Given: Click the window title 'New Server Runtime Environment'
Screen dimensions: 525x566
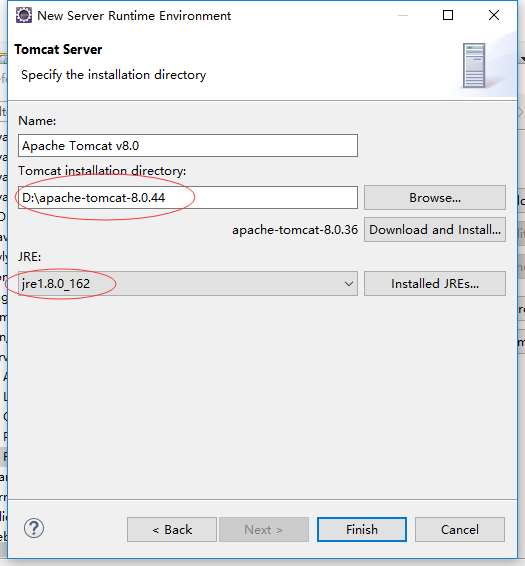Looking at the screenshot, I should point(134,16).
